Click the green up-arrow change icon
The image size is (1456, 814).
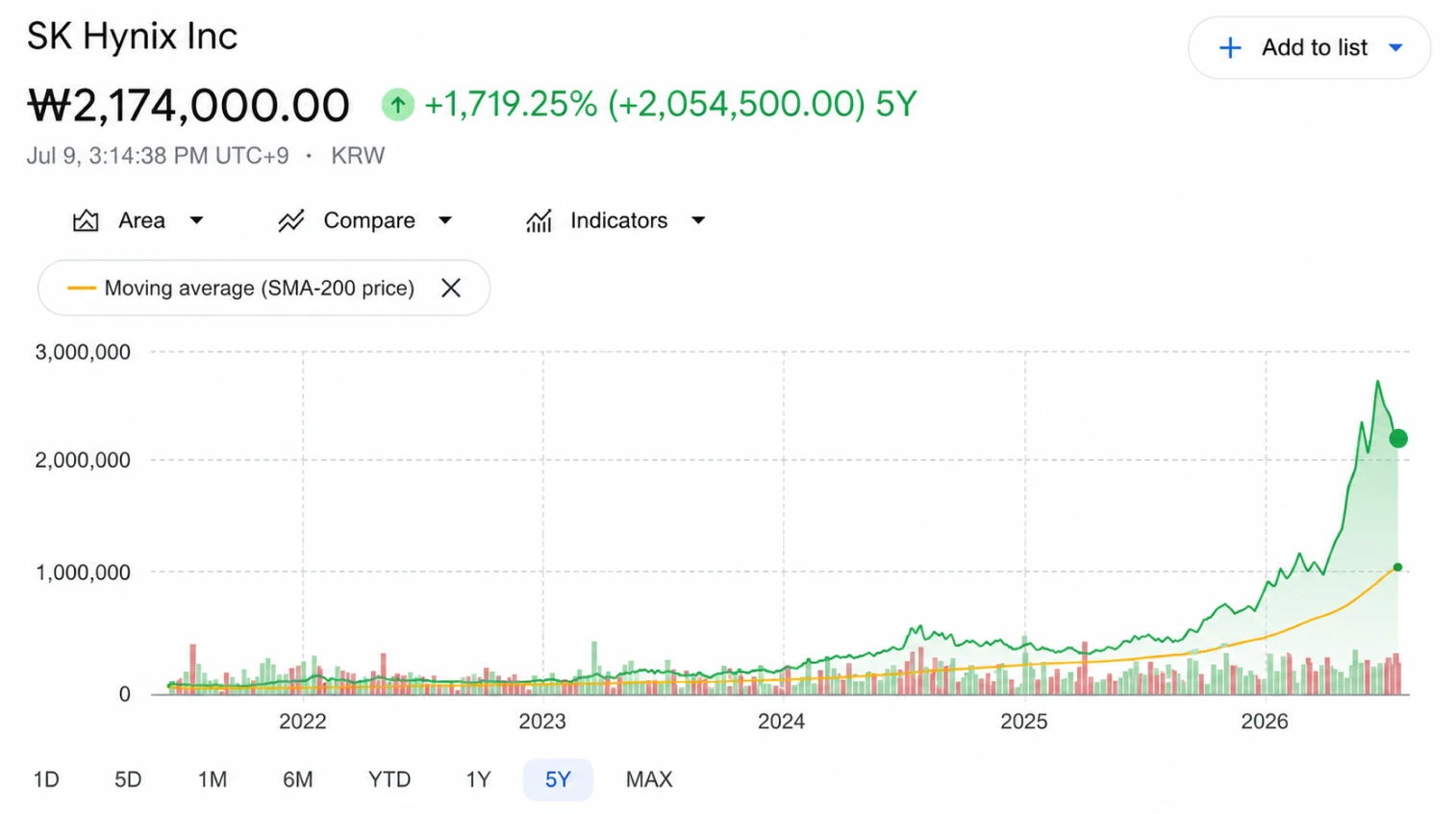coord(398,104)
